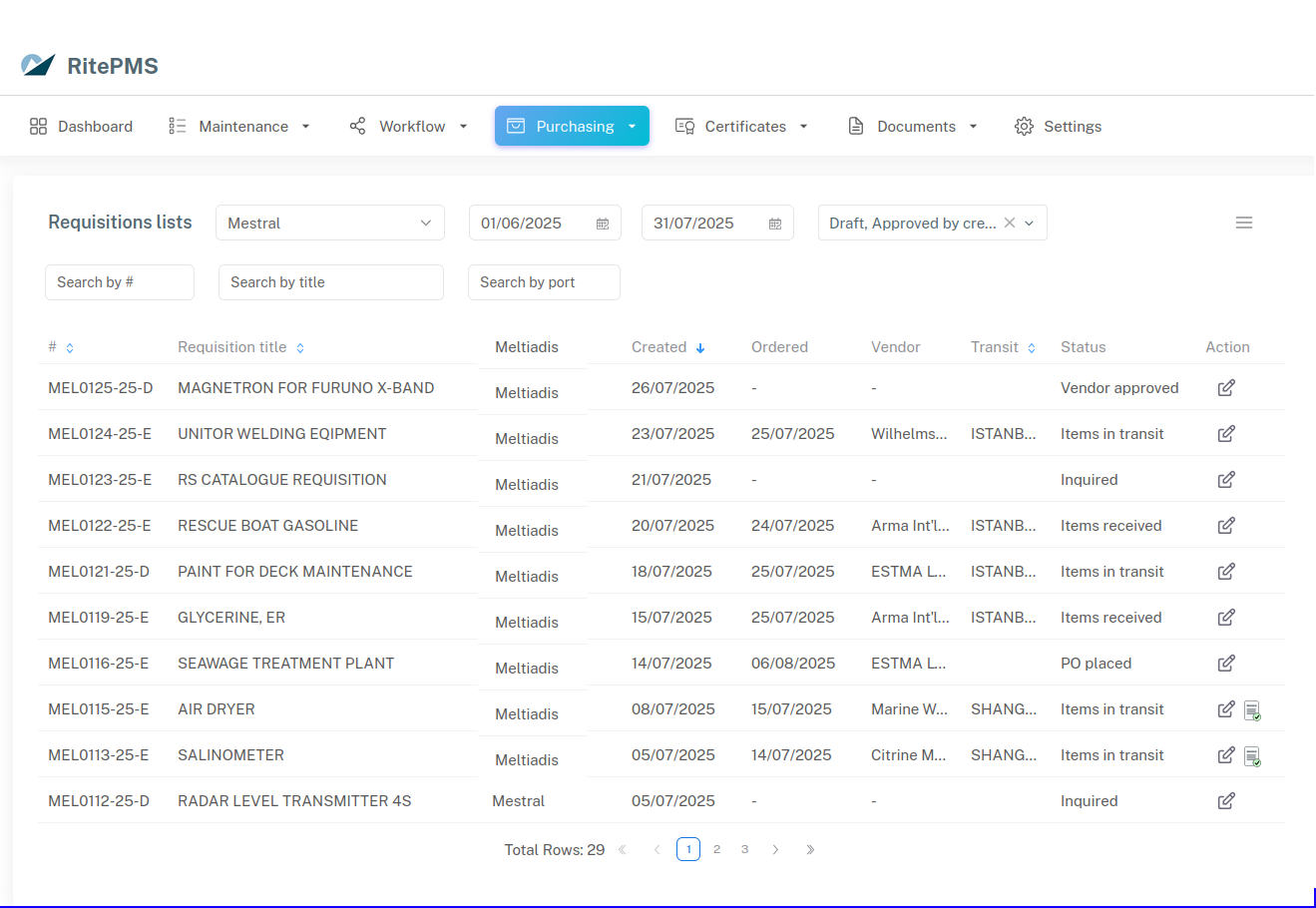1316x908 pixels.
Task: Open the hamburger list options icon
Action: (1244, 223)
